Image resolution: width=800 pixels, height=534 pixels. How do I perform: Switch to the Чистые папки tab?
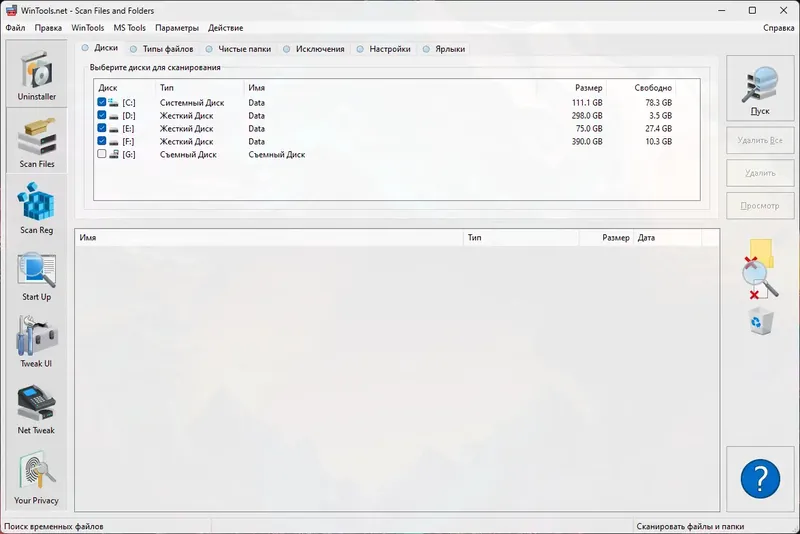point(239,49)
